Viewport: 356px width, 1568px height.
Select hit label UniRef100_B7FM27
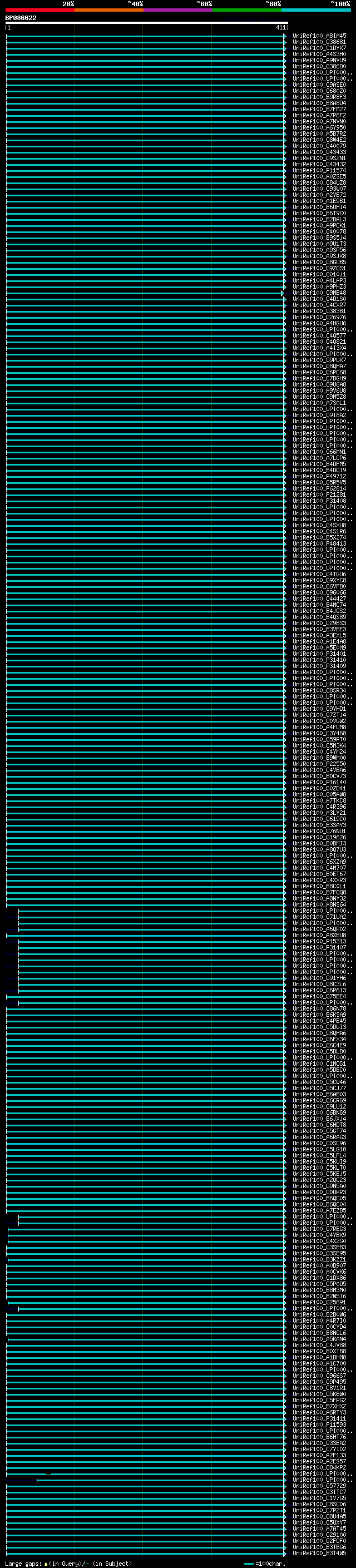[319, 110]
